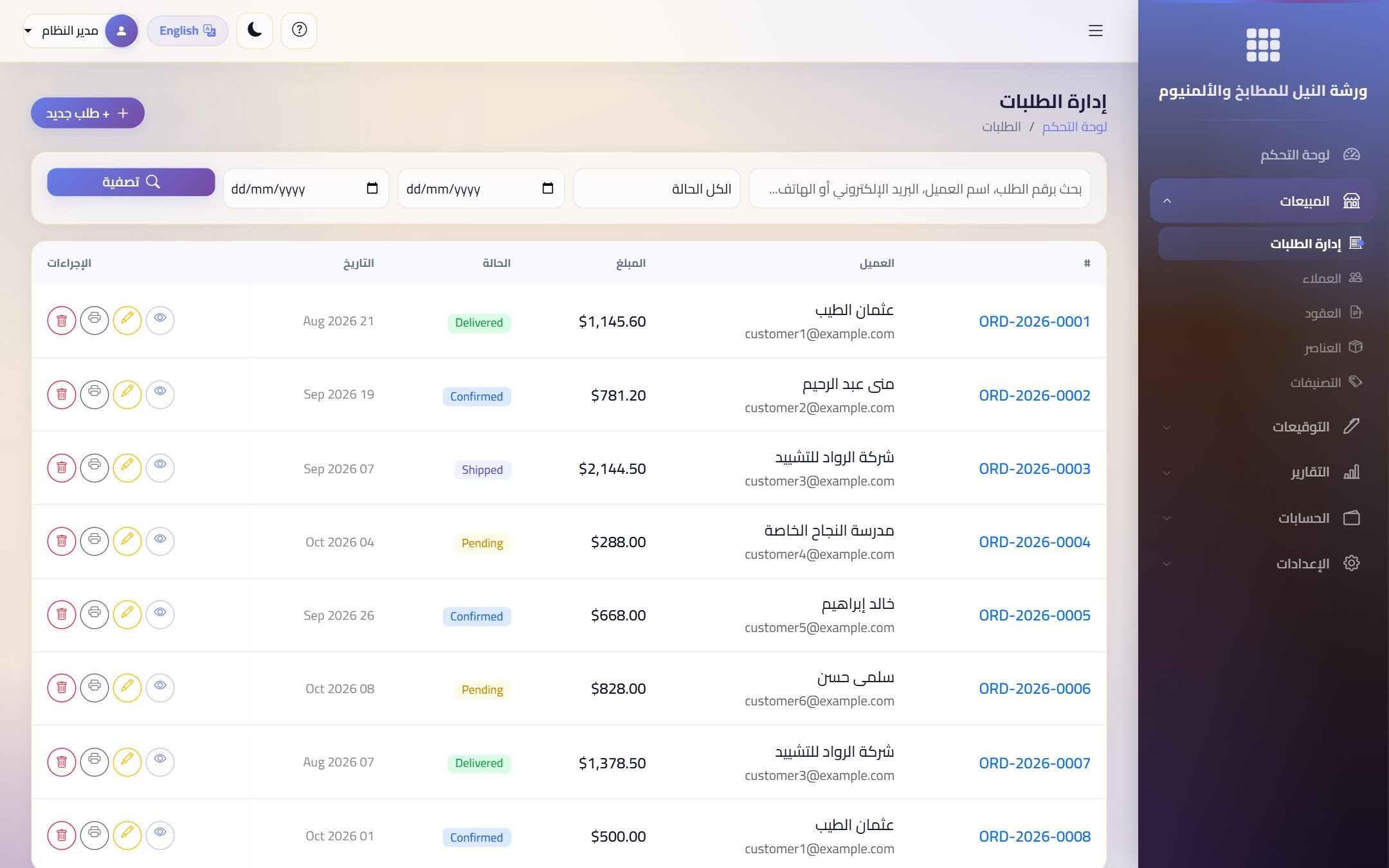Toggle dark mode moon button
The image size is (1389, 868).
pos(255,30)
